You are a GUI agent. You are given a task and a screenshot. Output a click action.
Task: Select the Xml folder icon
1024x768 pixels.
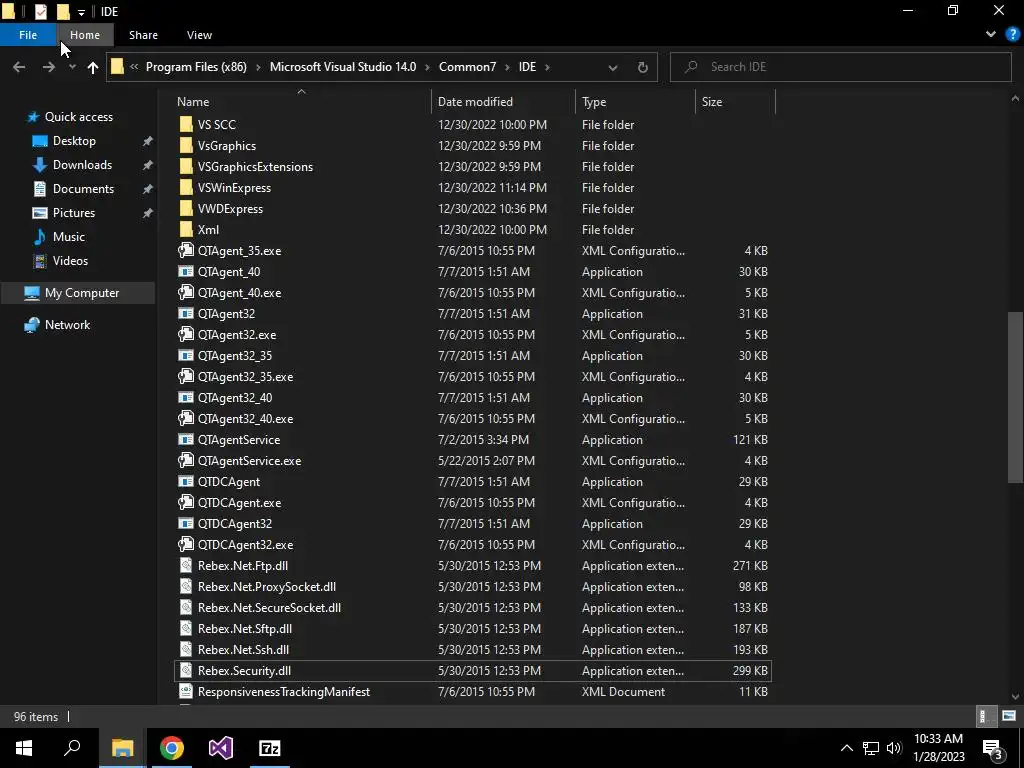coord(186,230)
